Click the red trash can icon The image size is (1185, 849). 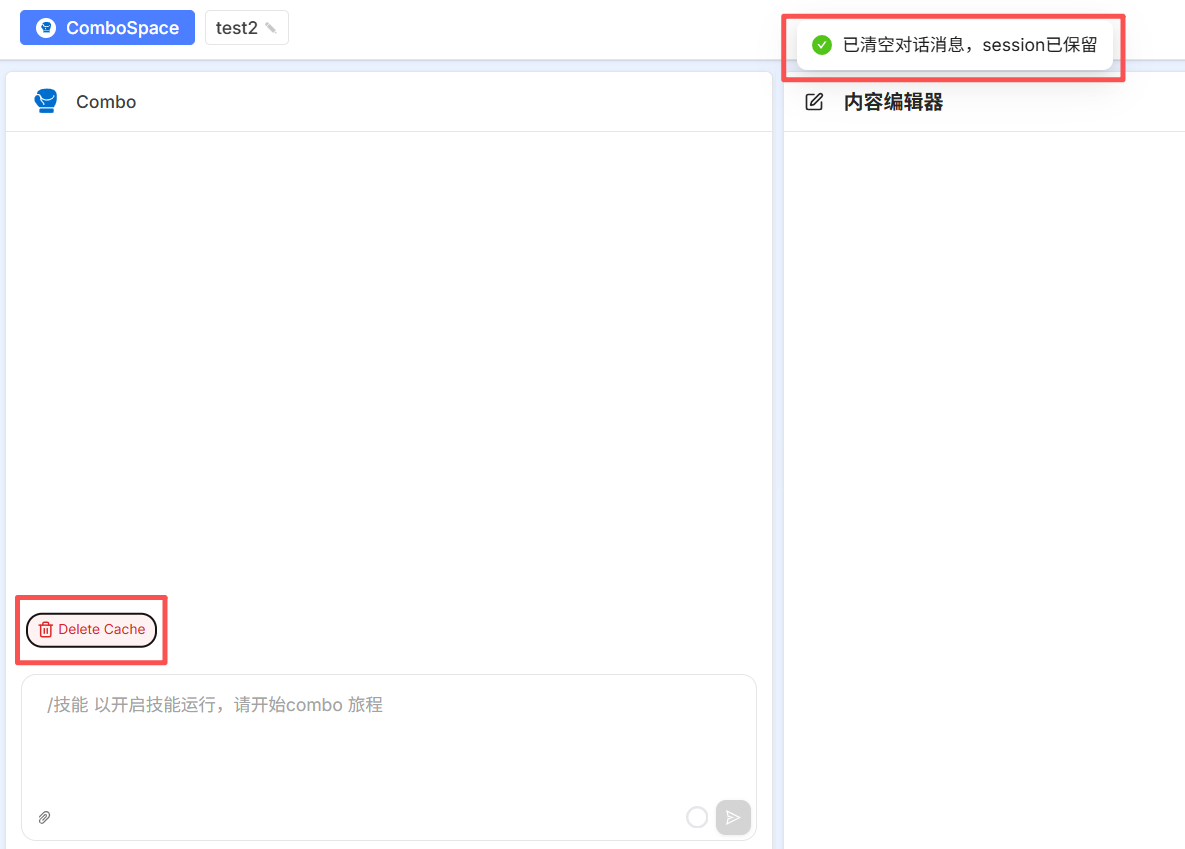pyautogui.click(x=45, y=630)
